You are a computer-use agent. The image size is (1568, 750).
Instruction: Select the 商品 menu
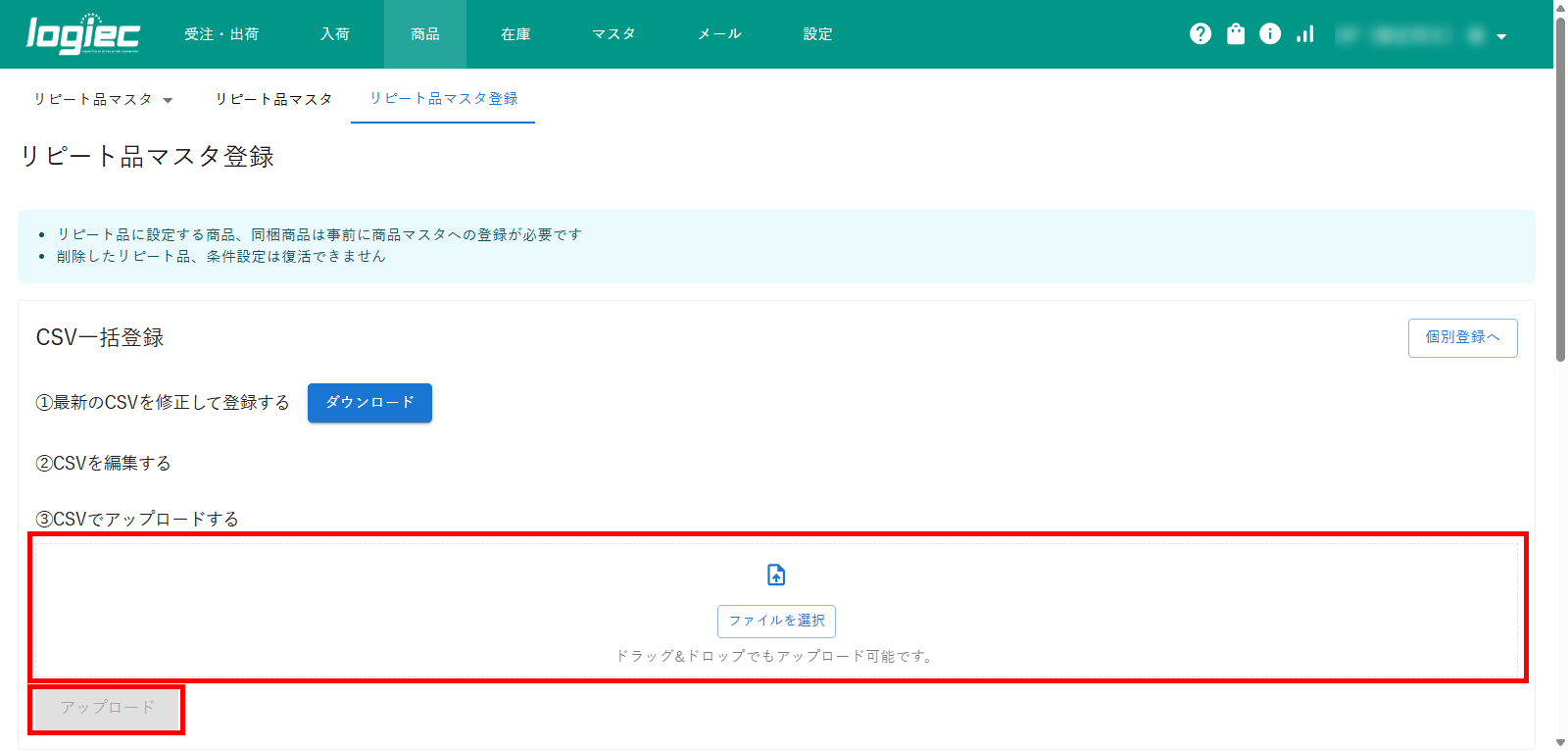(425, 34)
